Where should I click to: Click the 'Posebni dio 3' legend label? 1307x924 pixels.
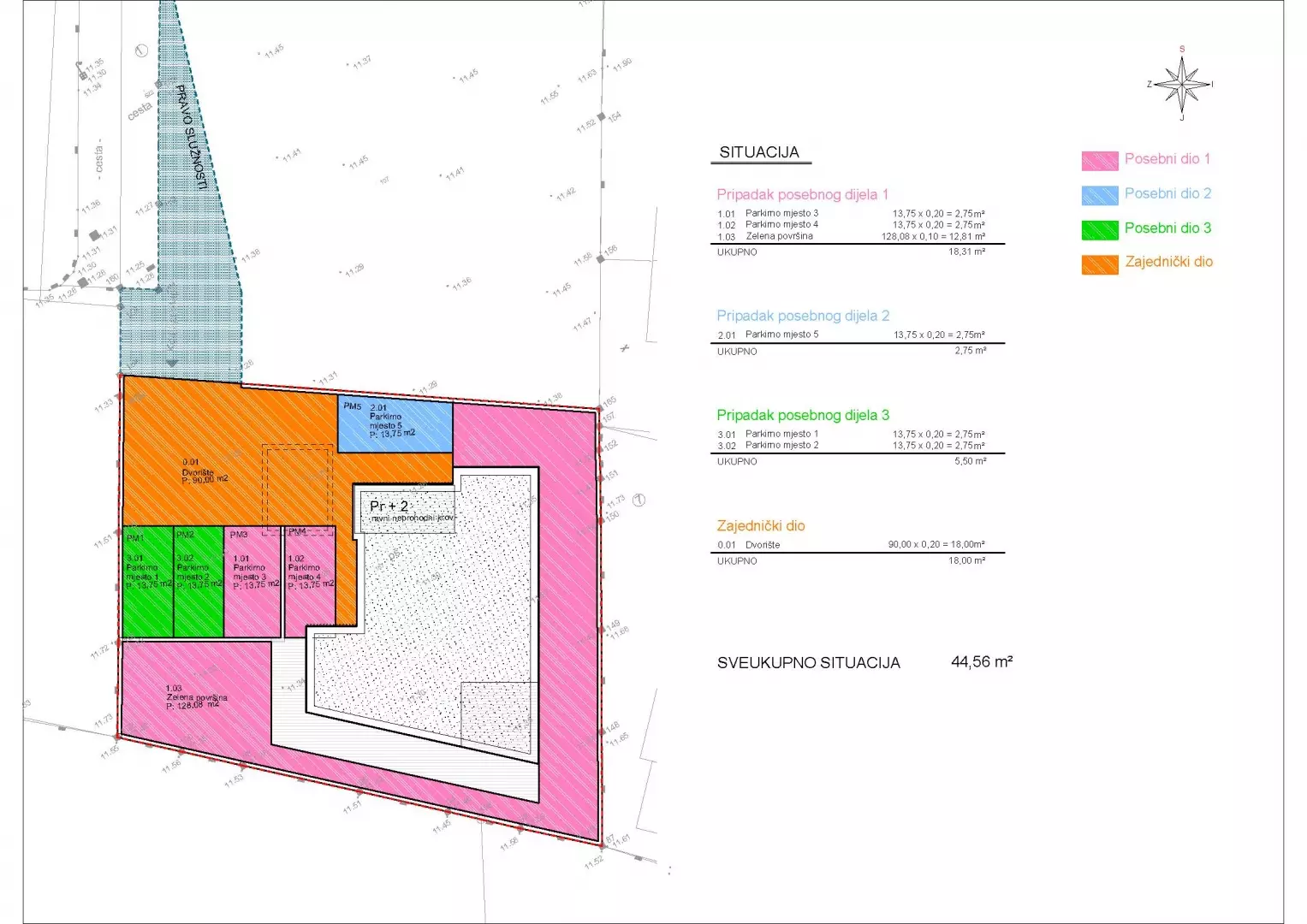coord(1167,228)
